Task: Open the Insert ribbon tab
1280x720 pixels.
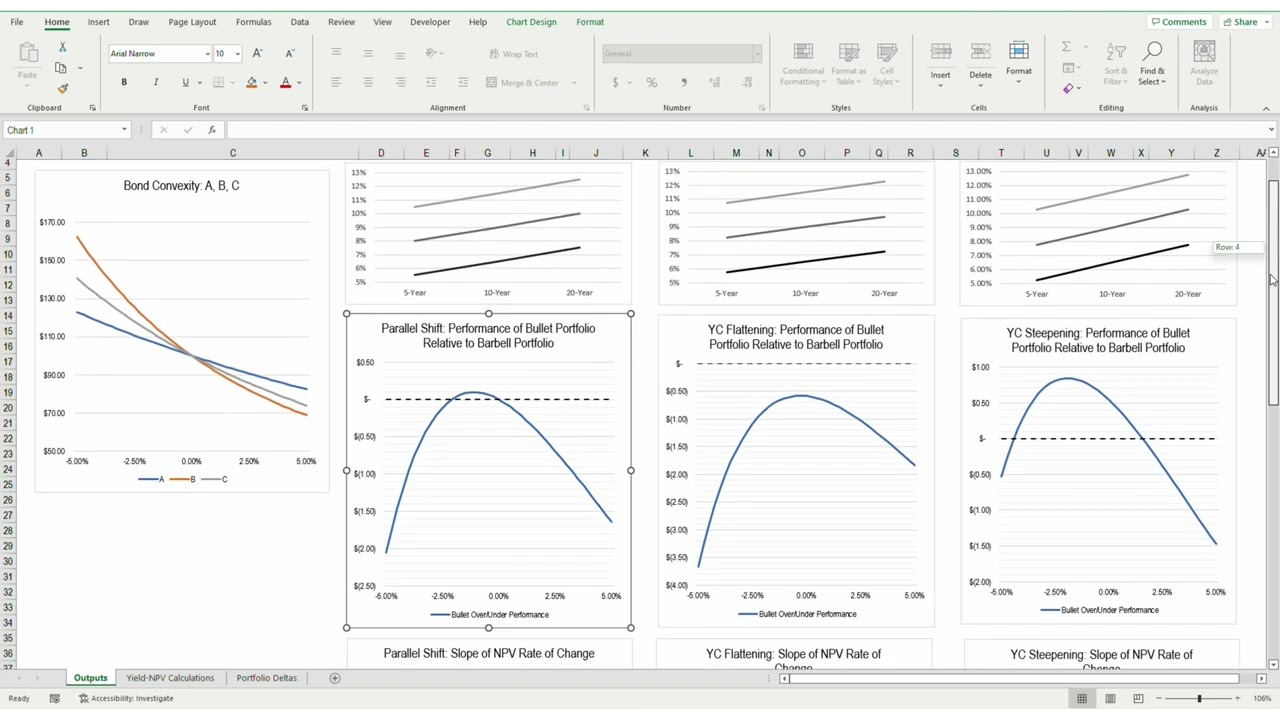Action: coord(98,22)
